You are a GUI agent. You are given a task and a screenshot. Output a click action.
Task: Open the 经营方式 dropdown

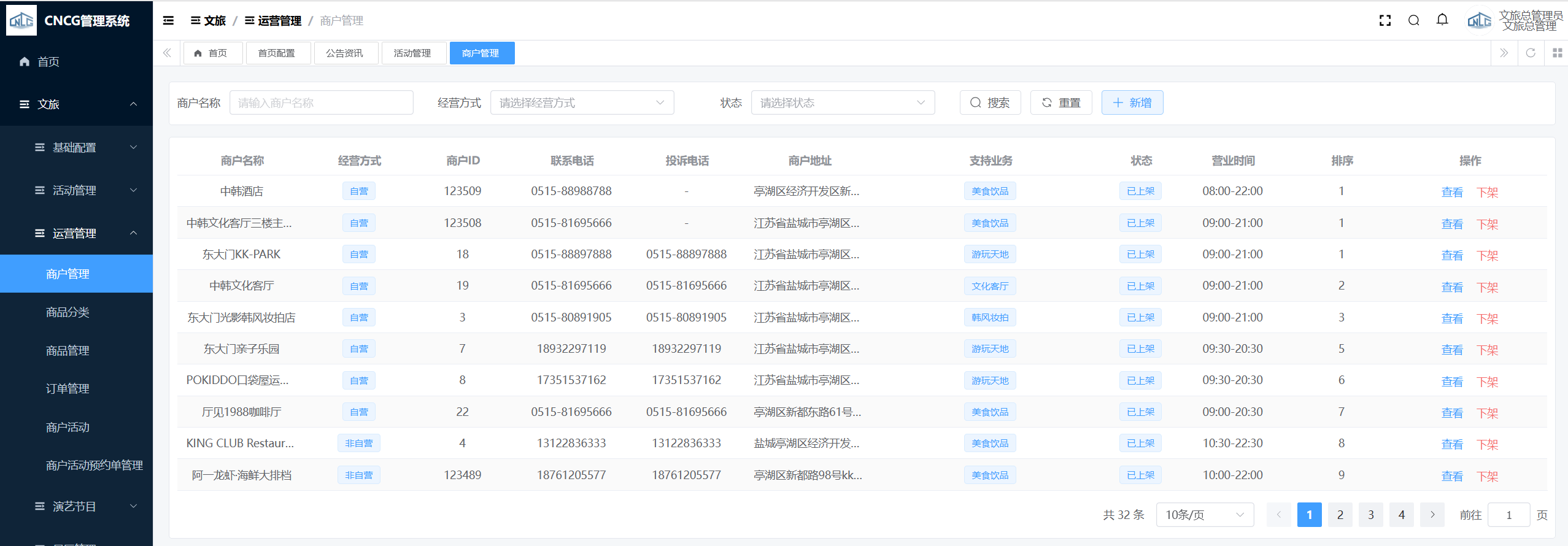581,103
